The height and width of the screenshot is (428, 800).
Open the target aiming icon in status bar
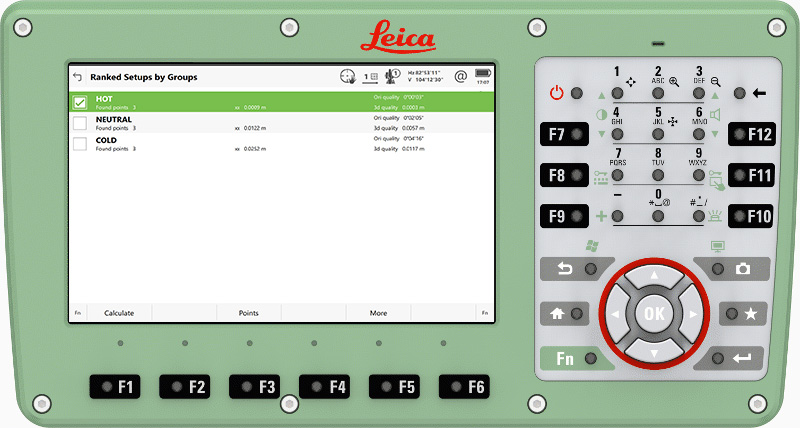tap(347, 76)
